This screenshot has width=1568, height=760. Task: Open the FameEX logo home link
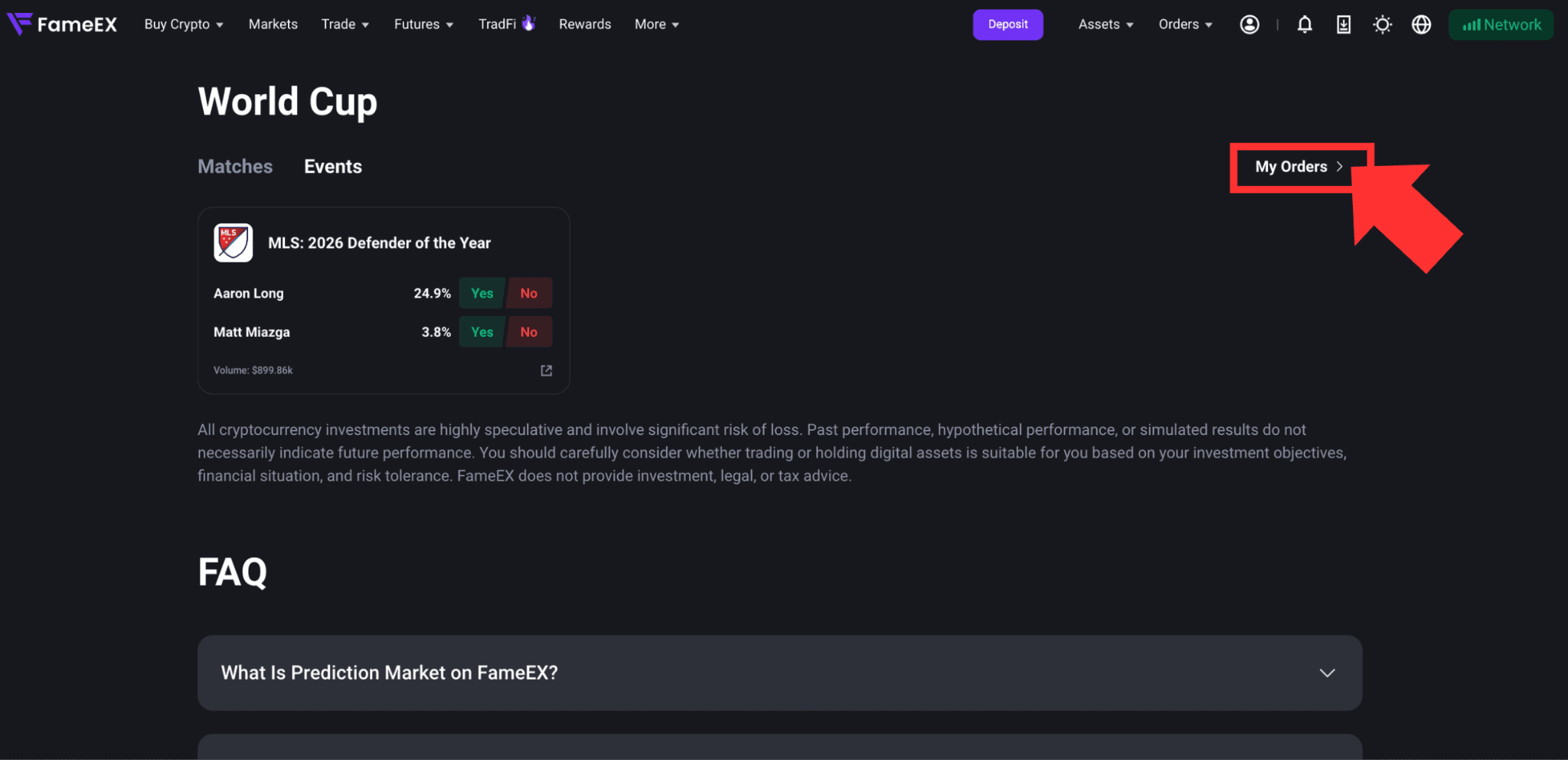point(62,24)
